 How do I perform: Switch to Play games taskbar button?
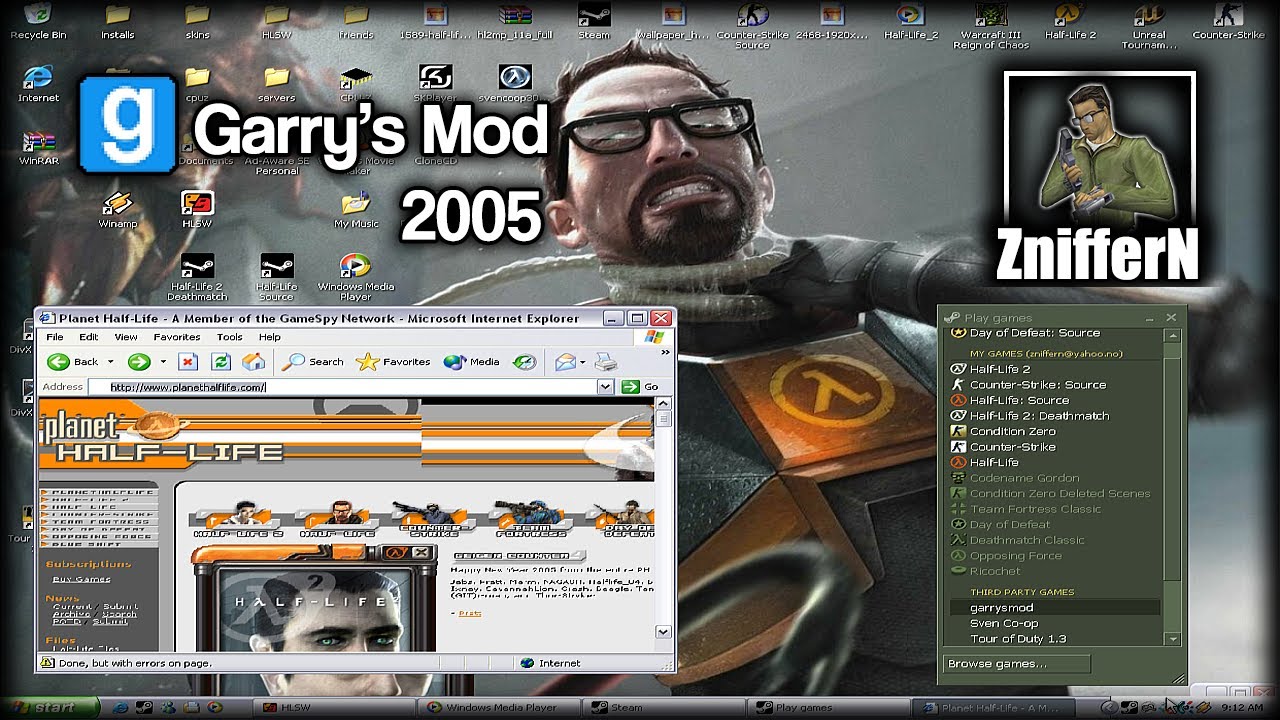pyautogui.click(x=829, y=707)
